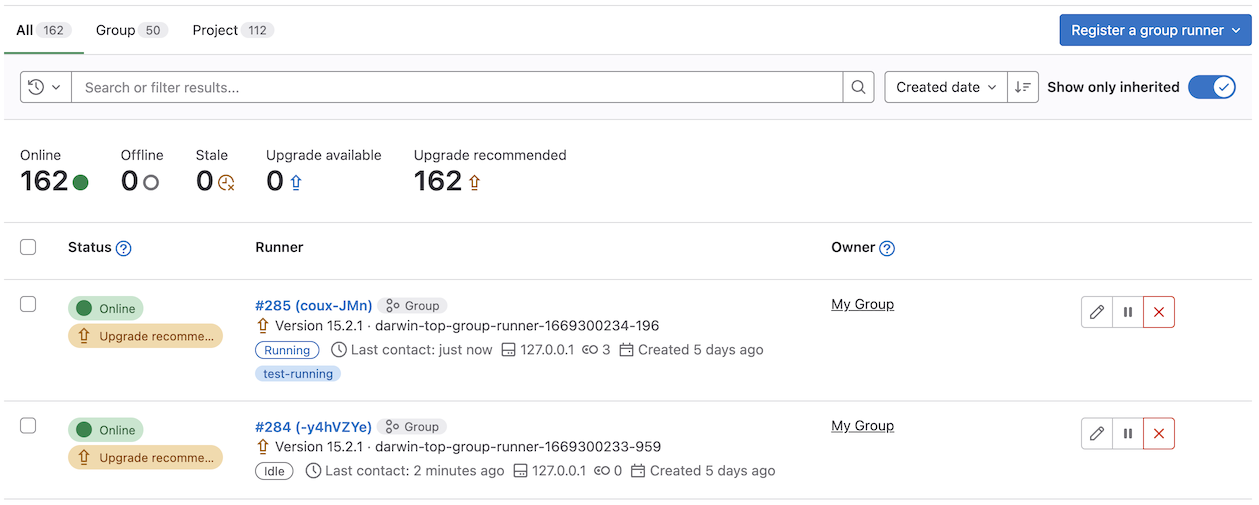Disable Show only inherited toggle
The width and height of the screenshot is (1259, 505).
pyautogui.click(x=1212, y=87)
